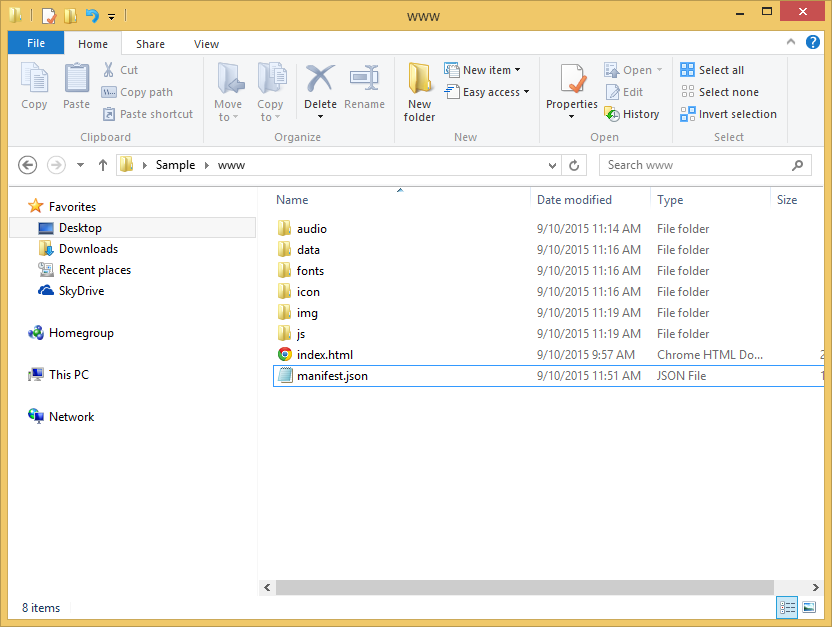
Task: Click New folder icon in quick access toolbar
Action: click(70, 16)
